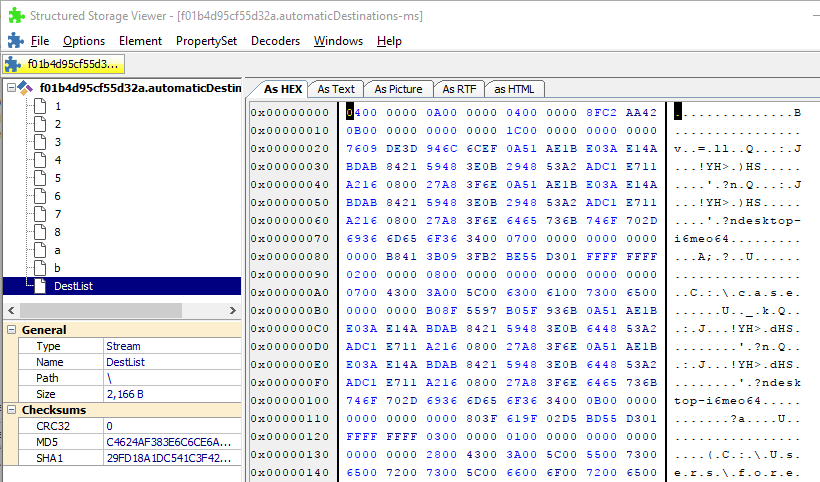Viewport: 820px width, 482px height.
Task: Click the MD5 property label
Action: pyautogui.click(x=47, y=442)
